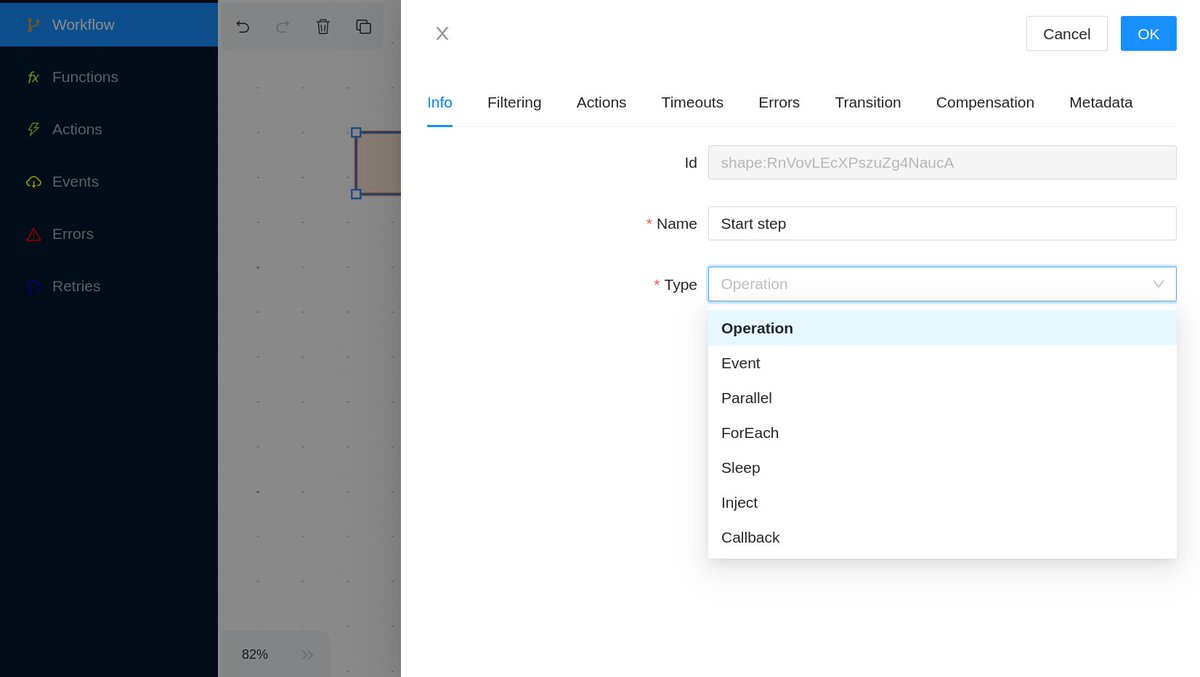Click the 82% zoom level indicator
The height and width of the screenshot is (677, 1200).
pos(255,654)
